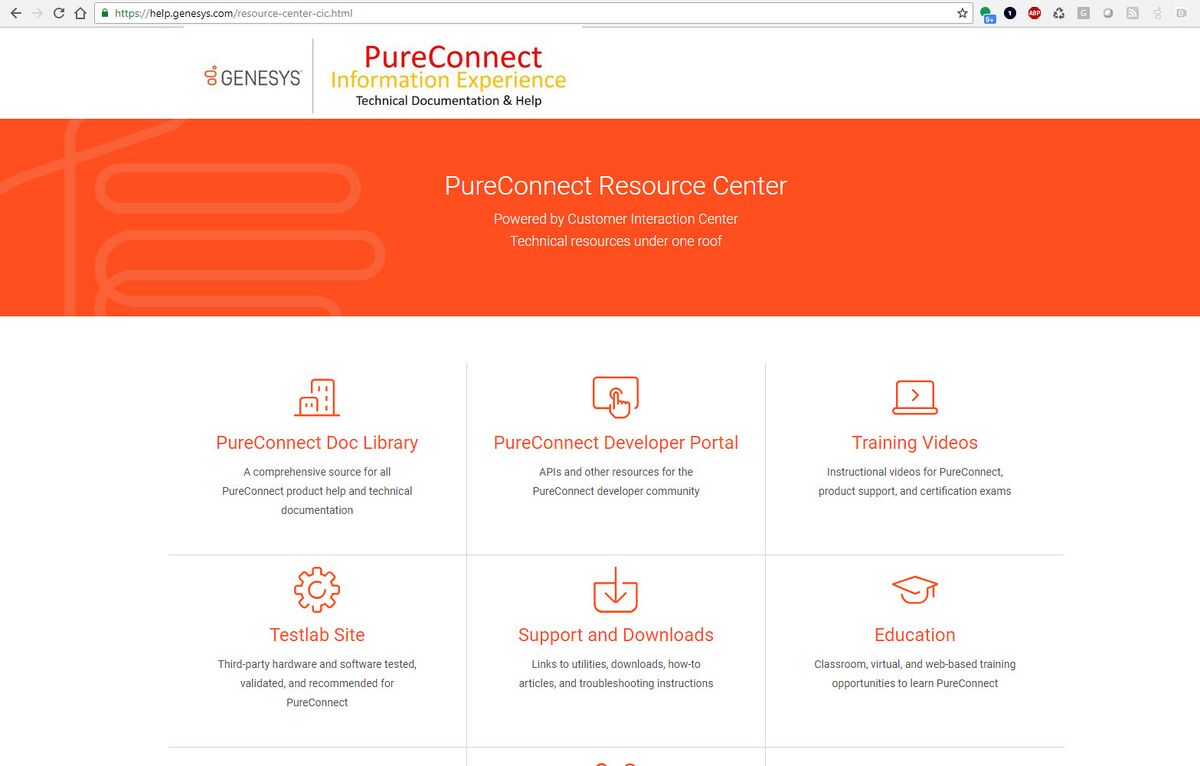Click 'Powered by Customer Interaction Center' text
Screen dimensions: 1200x766
[x=616, y=219]
